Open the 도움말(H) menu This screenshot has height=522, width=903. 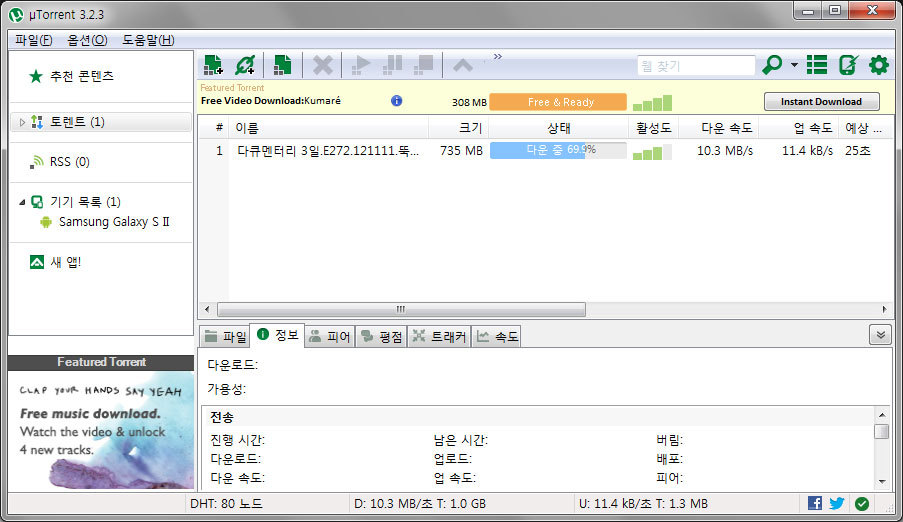pos(148,40)
